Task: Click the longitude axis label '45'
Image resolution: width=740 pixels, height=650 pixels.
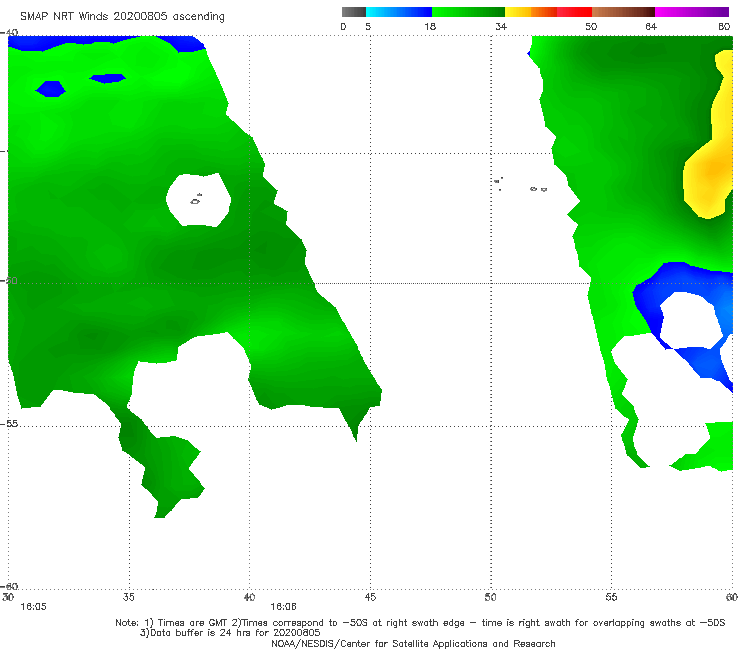Action: click(370, 597)
